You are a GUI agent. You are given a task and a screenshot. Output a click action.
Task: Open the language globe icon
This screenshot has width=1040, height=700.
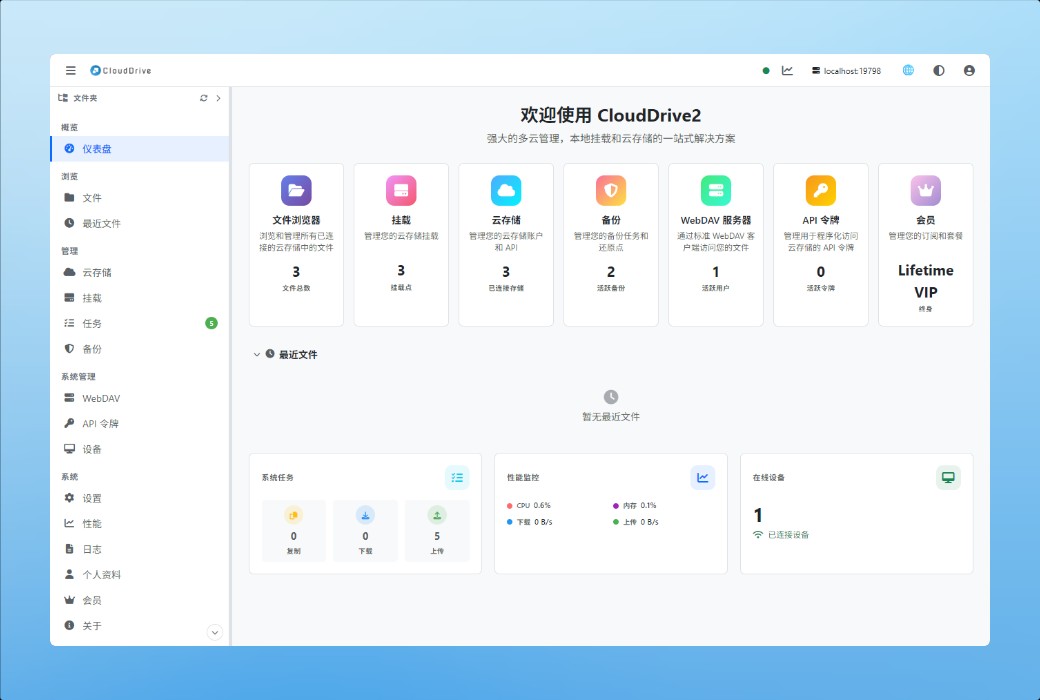(x=908, y=70)
